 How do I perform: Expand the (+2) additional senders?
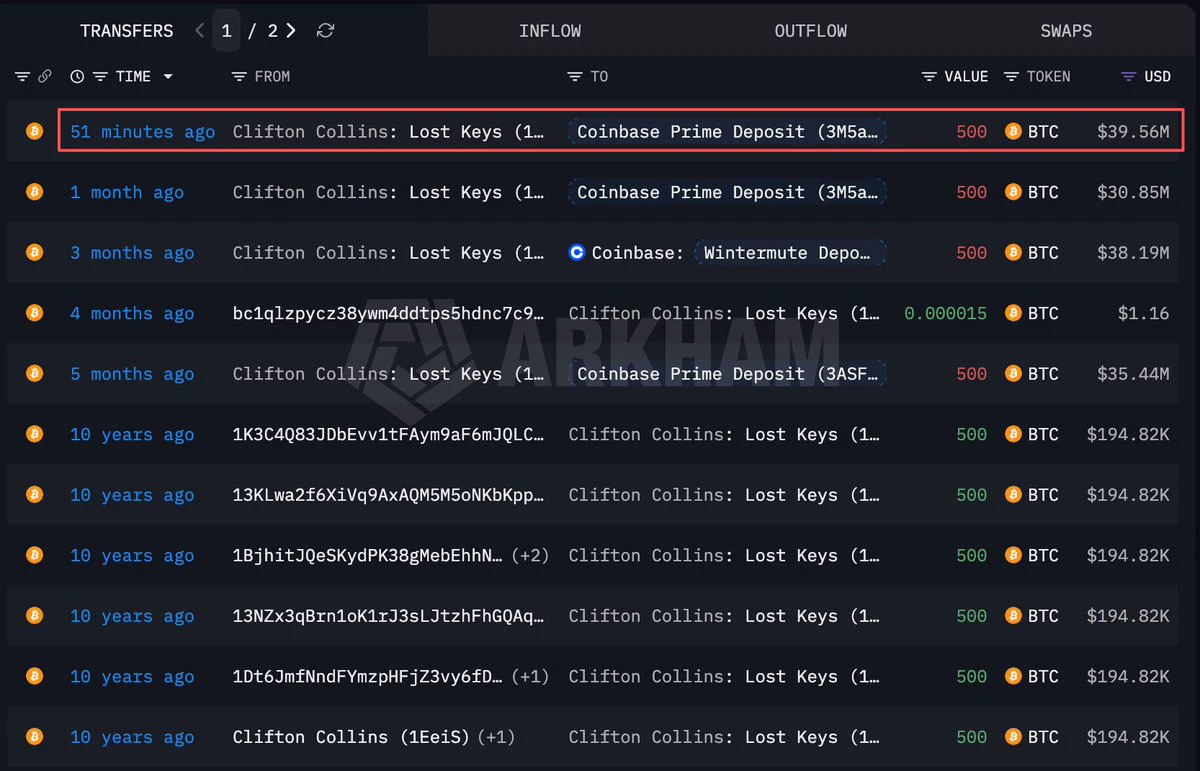[530, 555]
